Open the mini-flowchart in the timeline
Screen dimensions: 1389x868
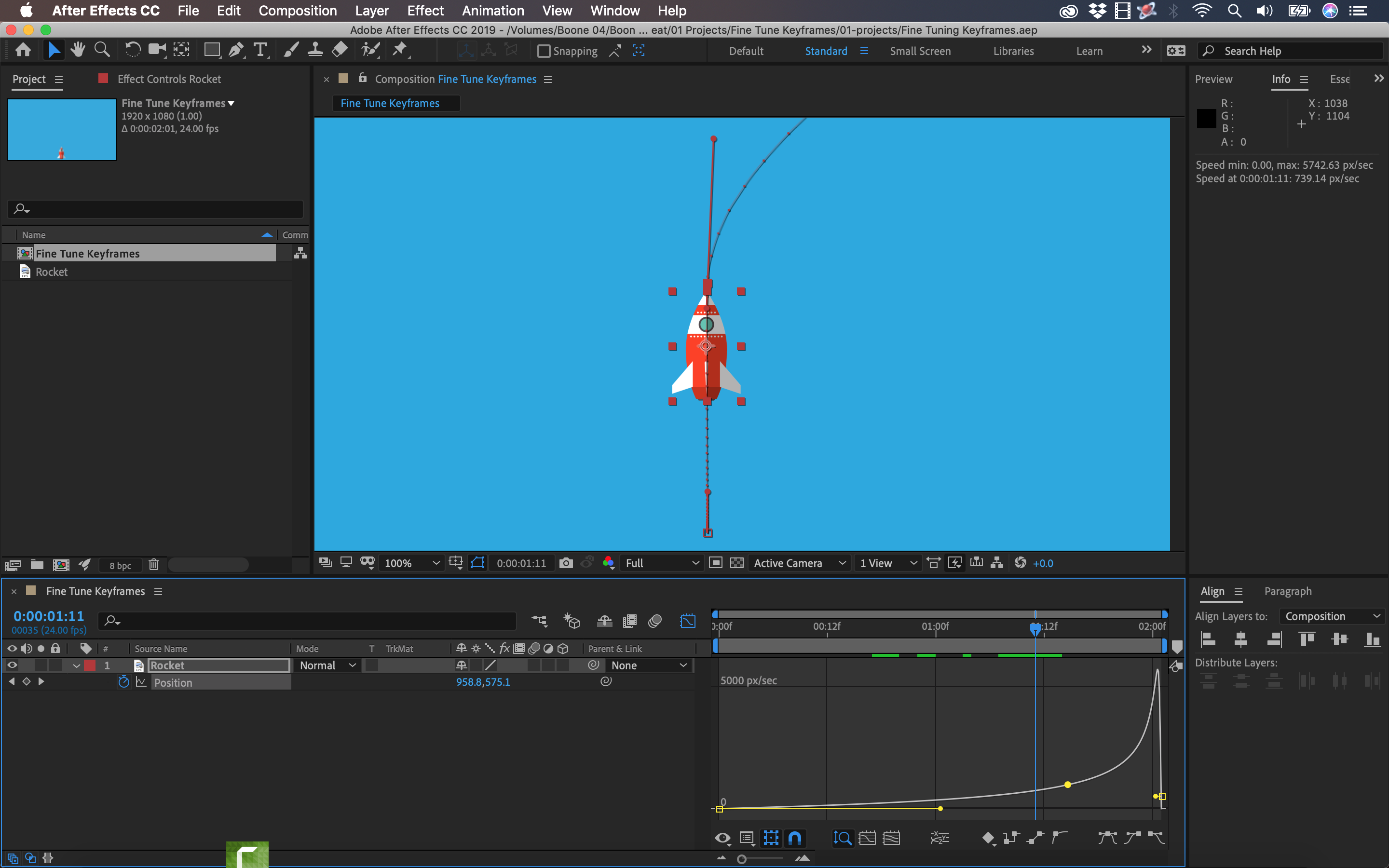point(538,621)
